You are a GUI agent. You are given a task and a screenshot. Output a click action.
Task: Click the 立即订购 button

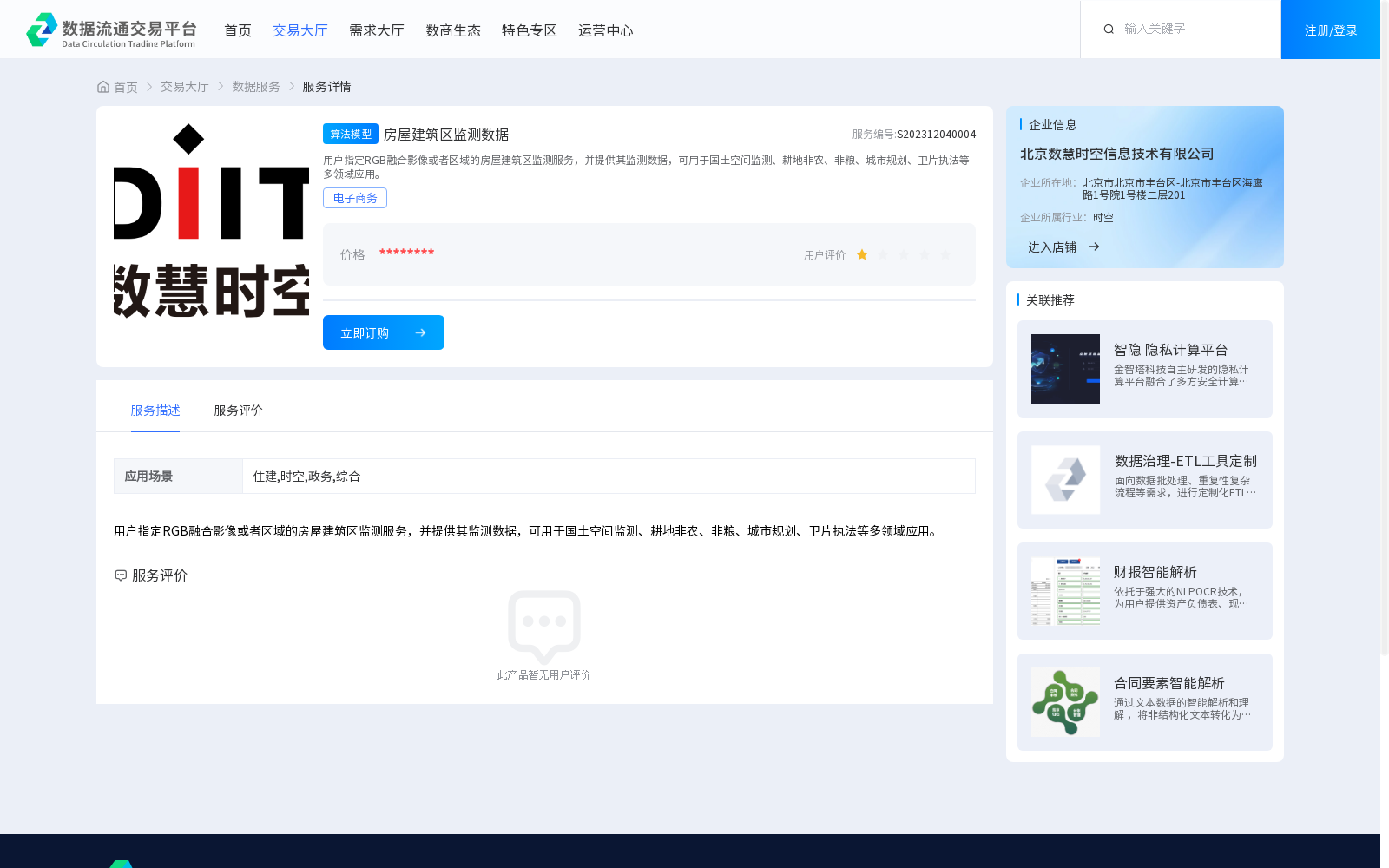[x=384, y=332]
